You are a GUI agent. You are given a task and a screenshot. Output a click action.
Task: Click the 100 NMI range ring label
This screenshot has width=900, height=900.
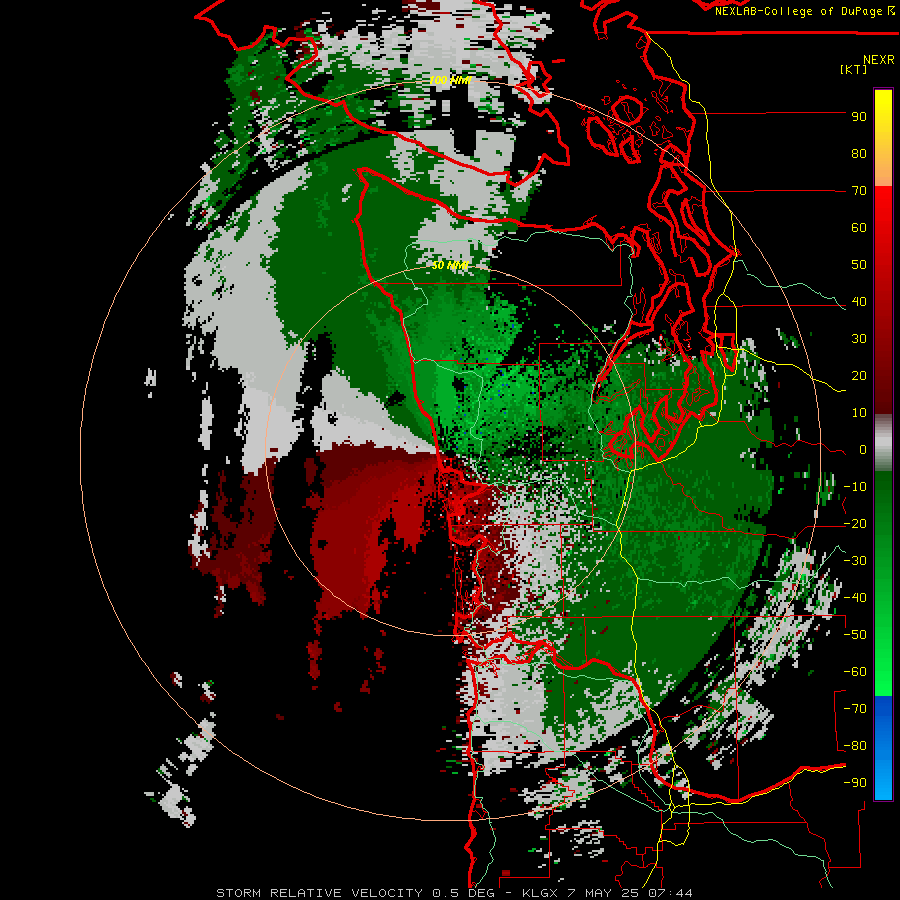(x=450, y=80)
